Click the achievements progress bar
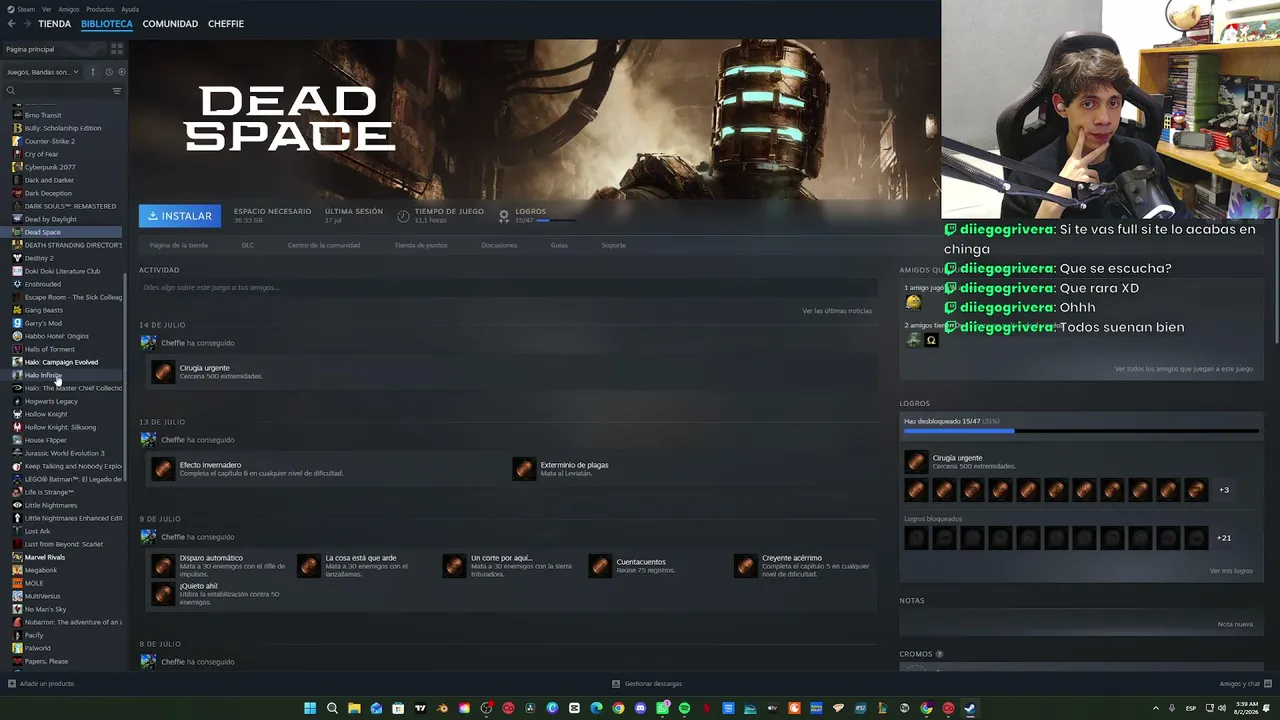The height and width of the screenshot is (720, 1280). pos(1081,431)
